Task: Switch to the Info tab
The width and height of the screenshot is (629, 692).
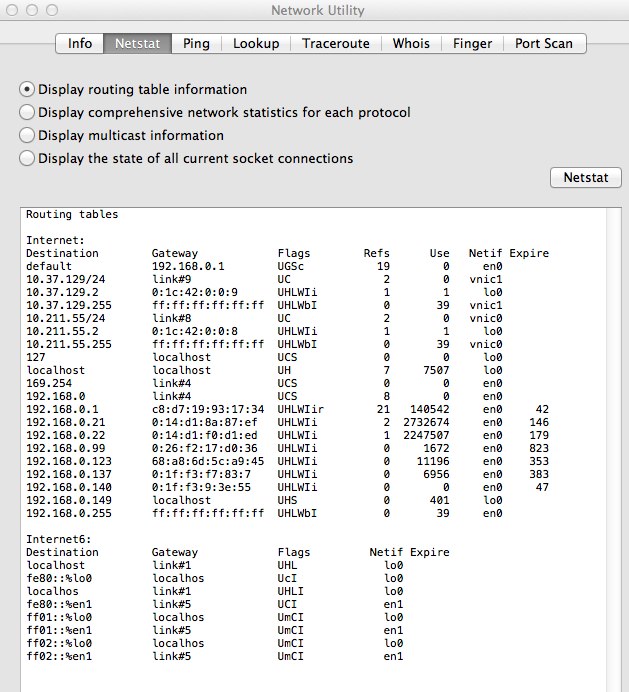Action: [79, 43]
